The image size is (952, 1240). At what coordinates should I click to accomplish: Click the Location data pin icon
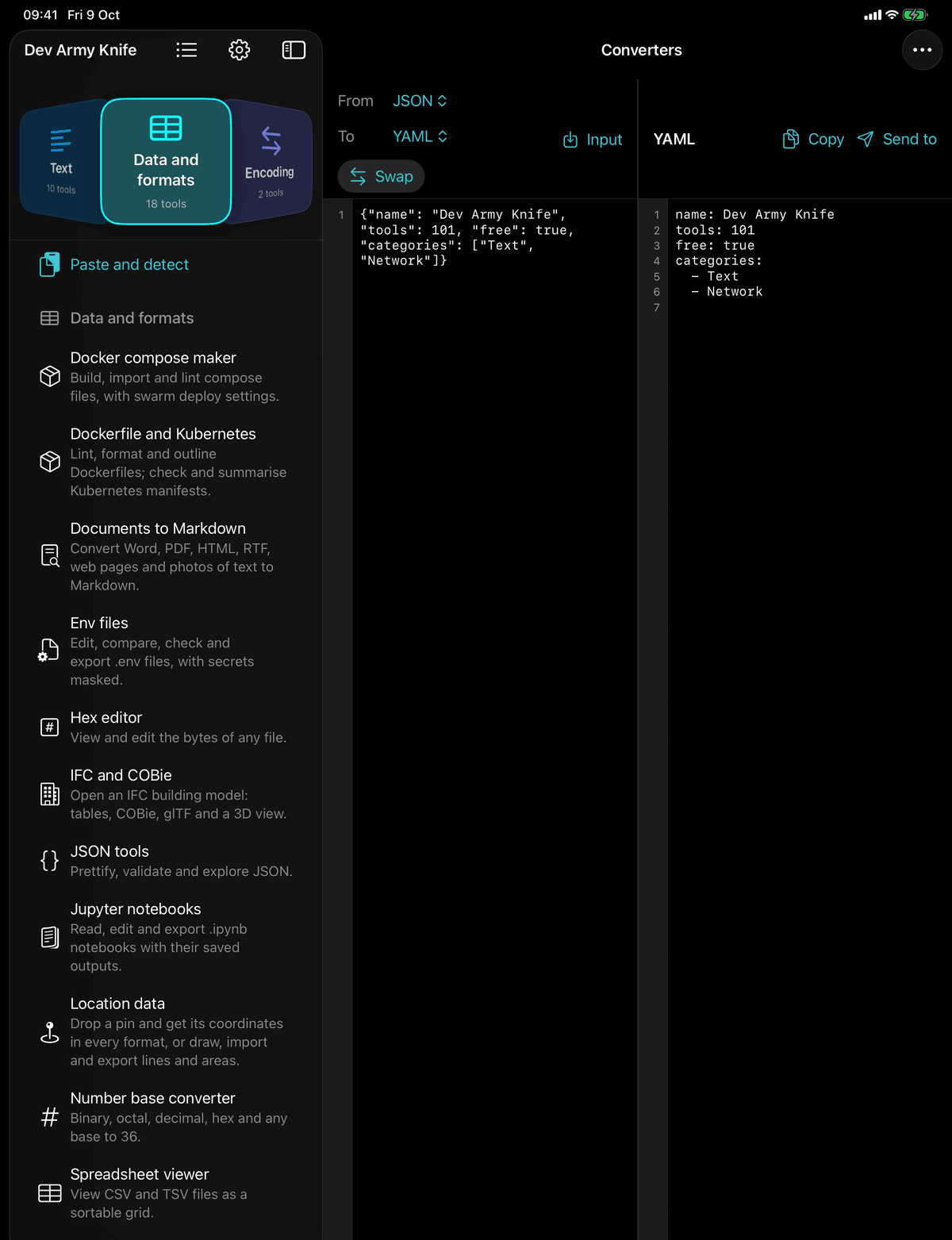(49, 1031)
